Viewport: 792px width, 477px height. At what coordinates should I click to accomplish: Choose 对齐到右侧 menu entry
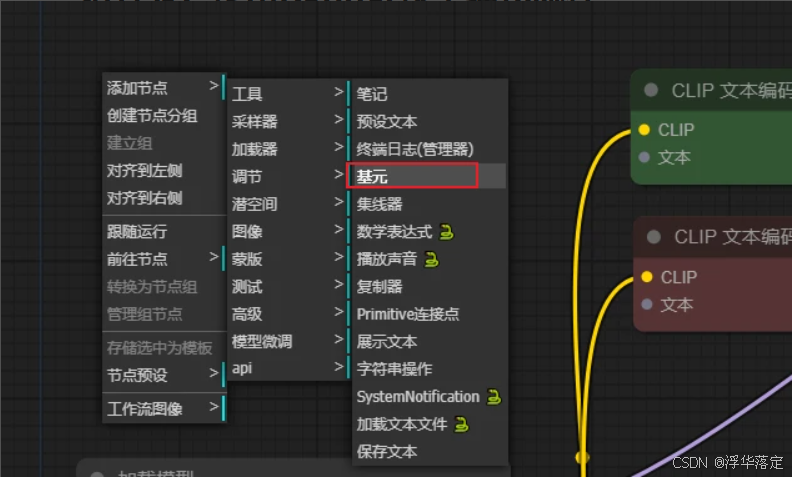tap(164, 198)
